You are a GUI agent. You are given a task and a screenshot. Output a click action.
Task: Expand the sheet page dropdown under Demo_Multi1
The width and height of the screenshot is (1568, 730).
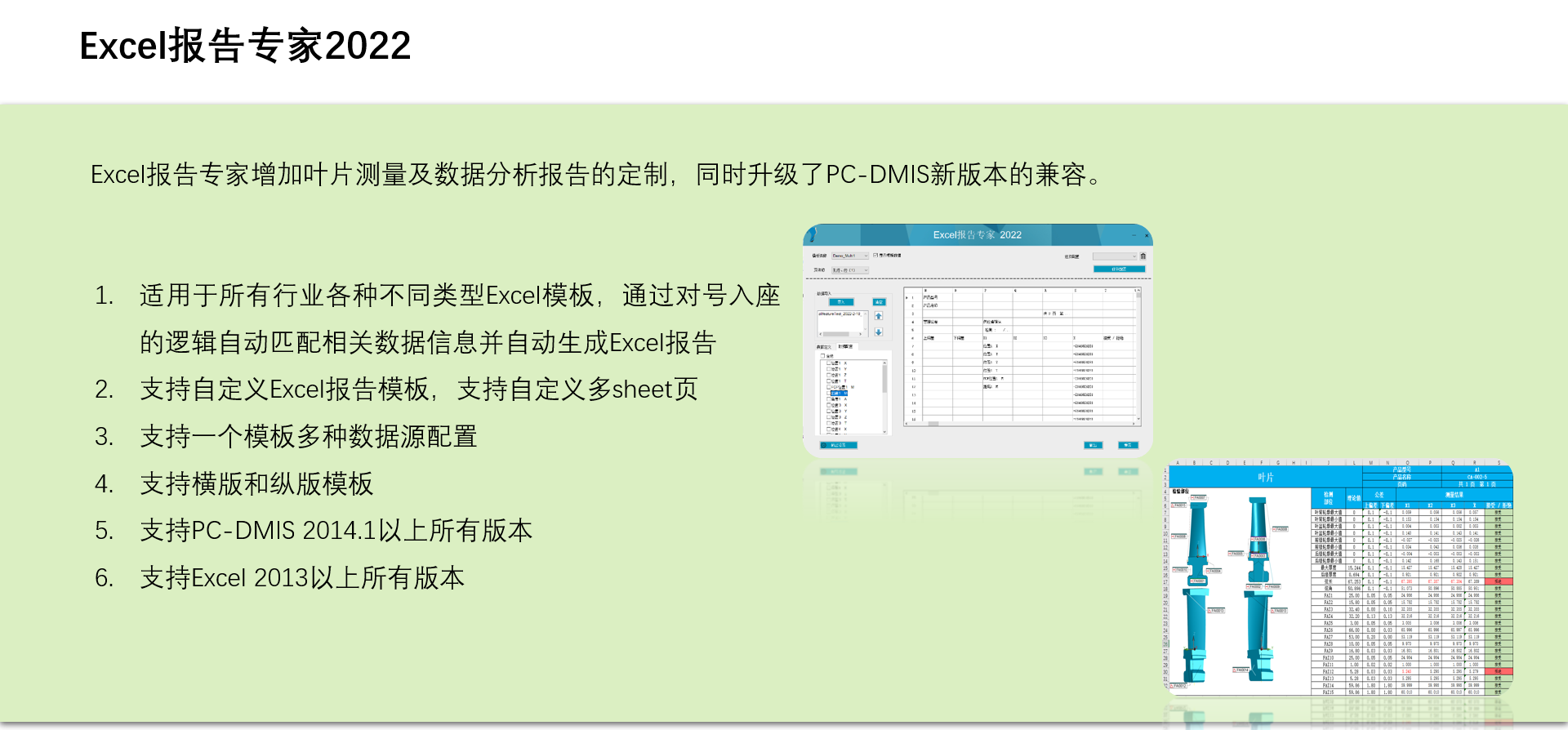(x=850, y=270)
